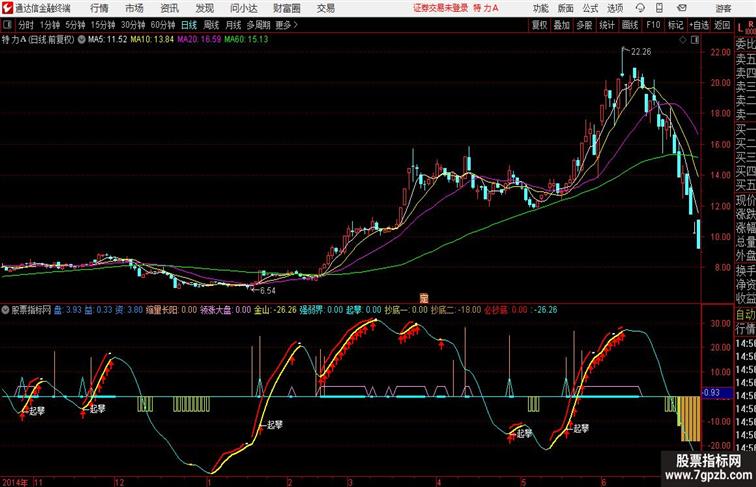Screen dimensions: 756x487
Task: Click the diamond icon atop the chart
Action: tap(683, 40)
